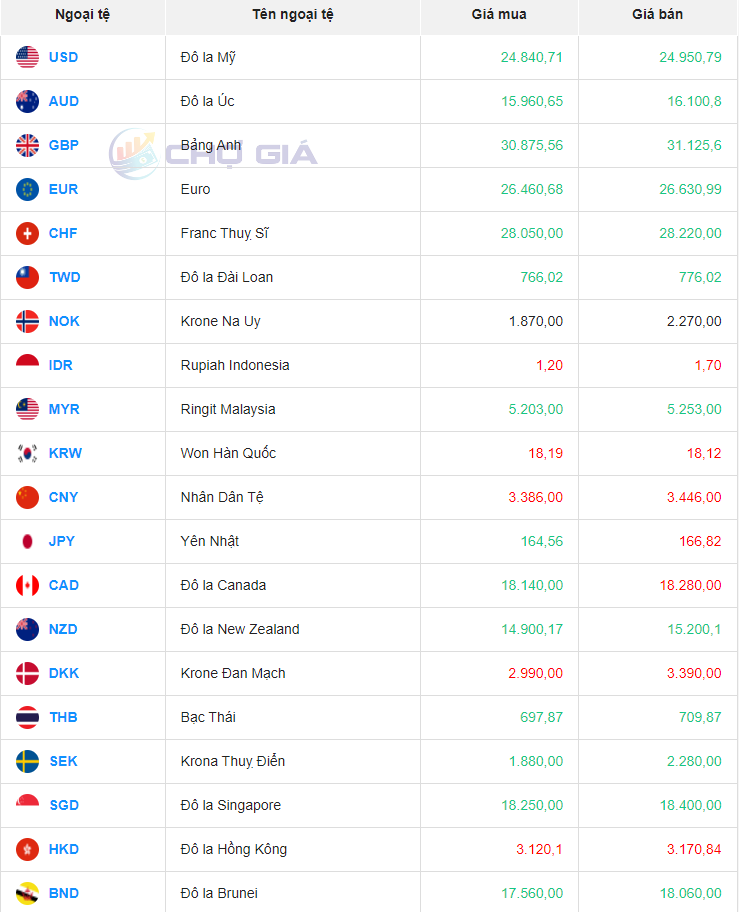
Task: Click the Giá bán column header
Action: 658,15
